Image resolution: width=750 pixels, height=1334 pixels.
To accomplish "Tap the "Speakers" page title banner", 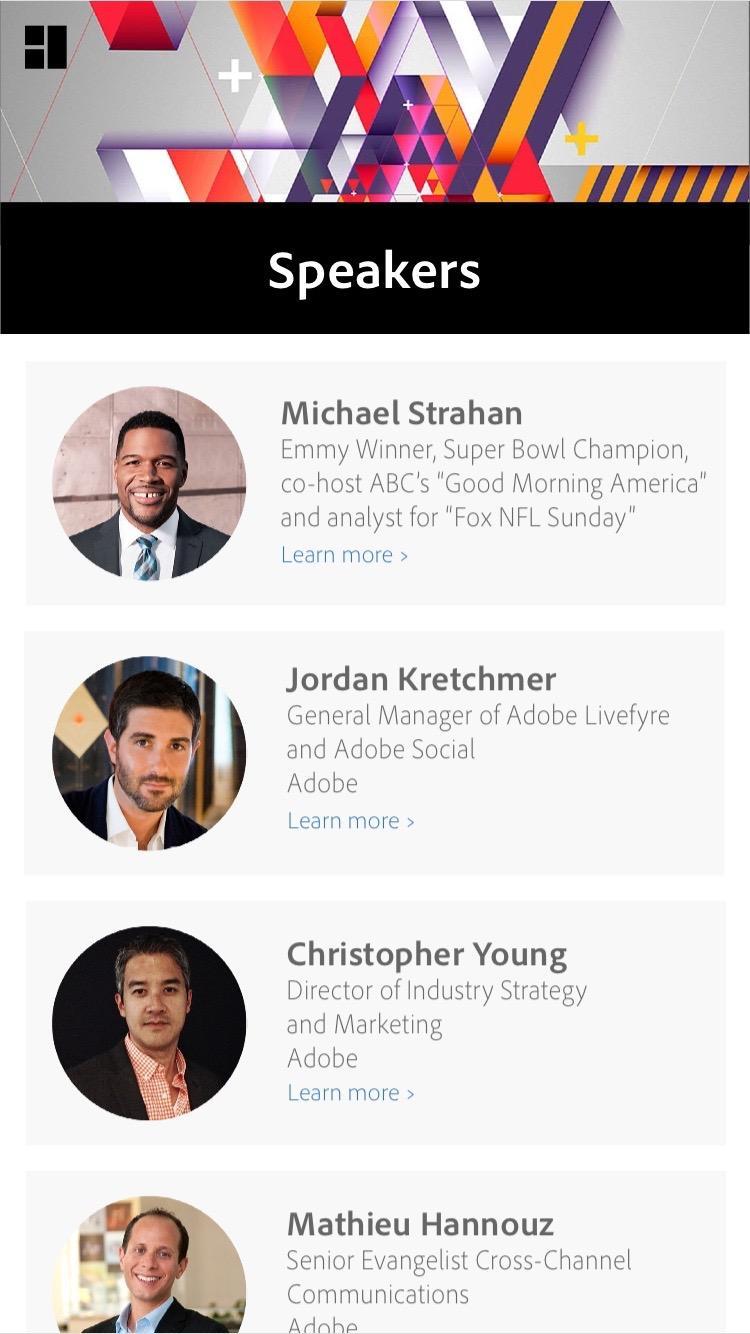I will click(x=375, y=268).
